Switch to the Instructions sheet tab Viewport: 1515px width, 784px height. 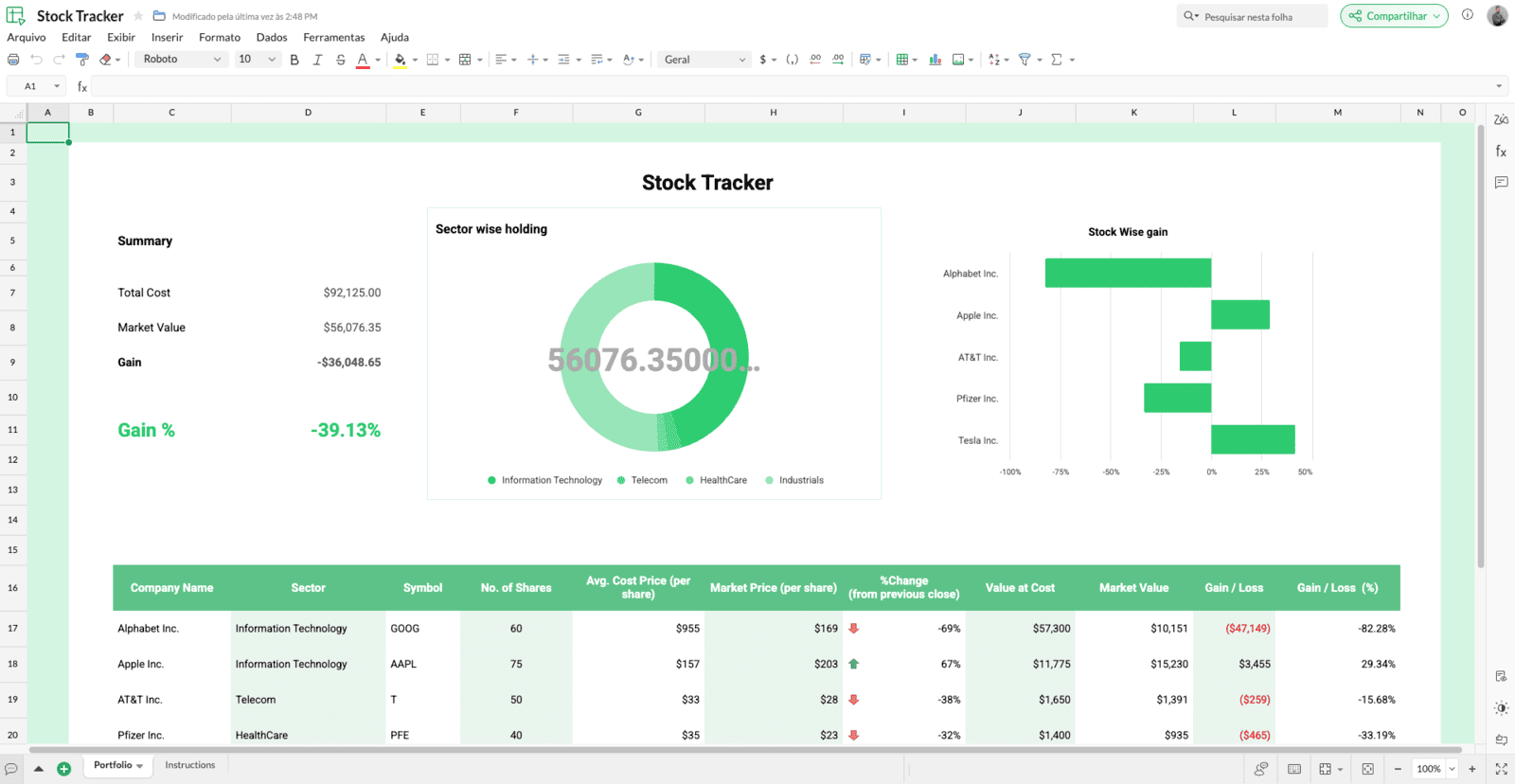click(x=189, y=765)
